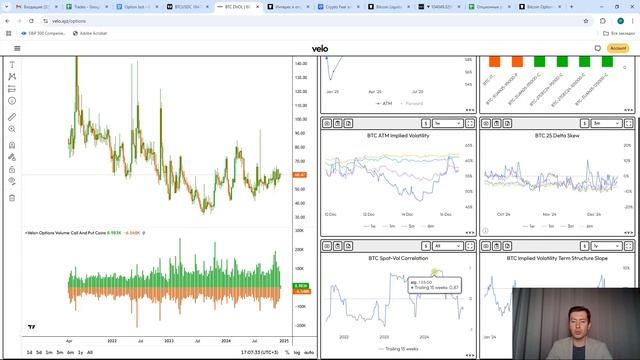Download data of BTC ATM Implied Volatility panel
The width and height of the screenshot is (640, 360).
click(x=348, y=123)
